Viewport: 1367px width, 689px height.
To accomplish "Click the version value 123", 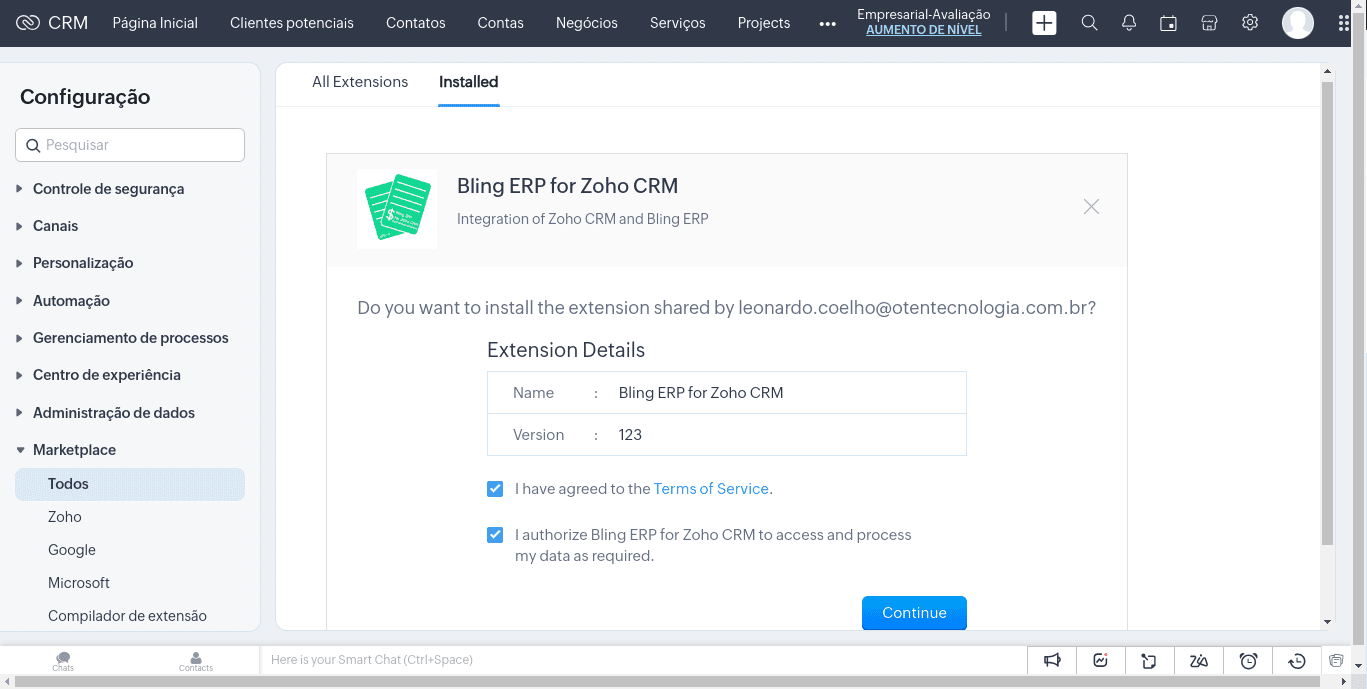I will coord(630,435).
